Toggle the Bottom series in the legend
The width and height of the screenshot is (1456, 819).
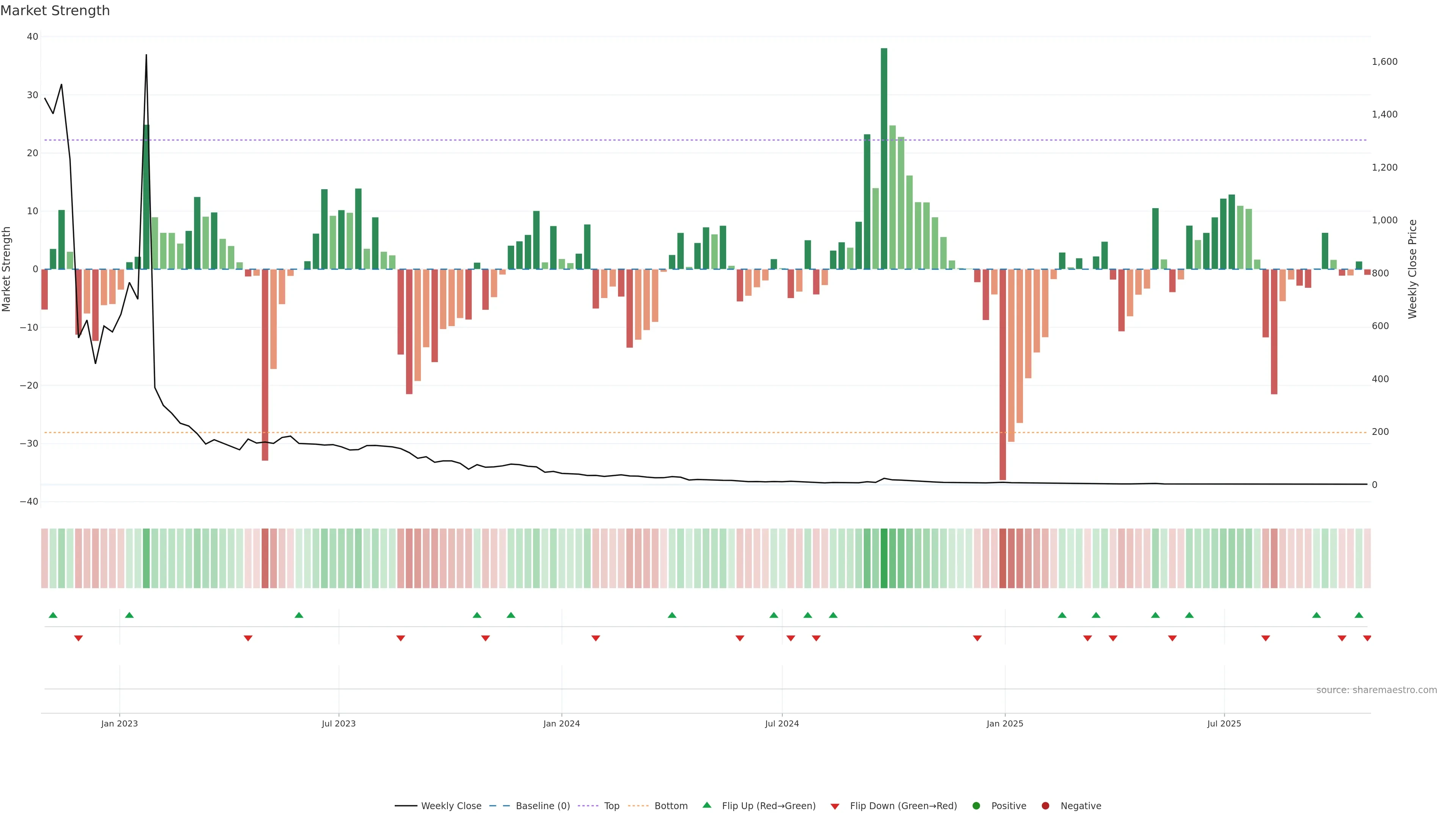[671, 805]
